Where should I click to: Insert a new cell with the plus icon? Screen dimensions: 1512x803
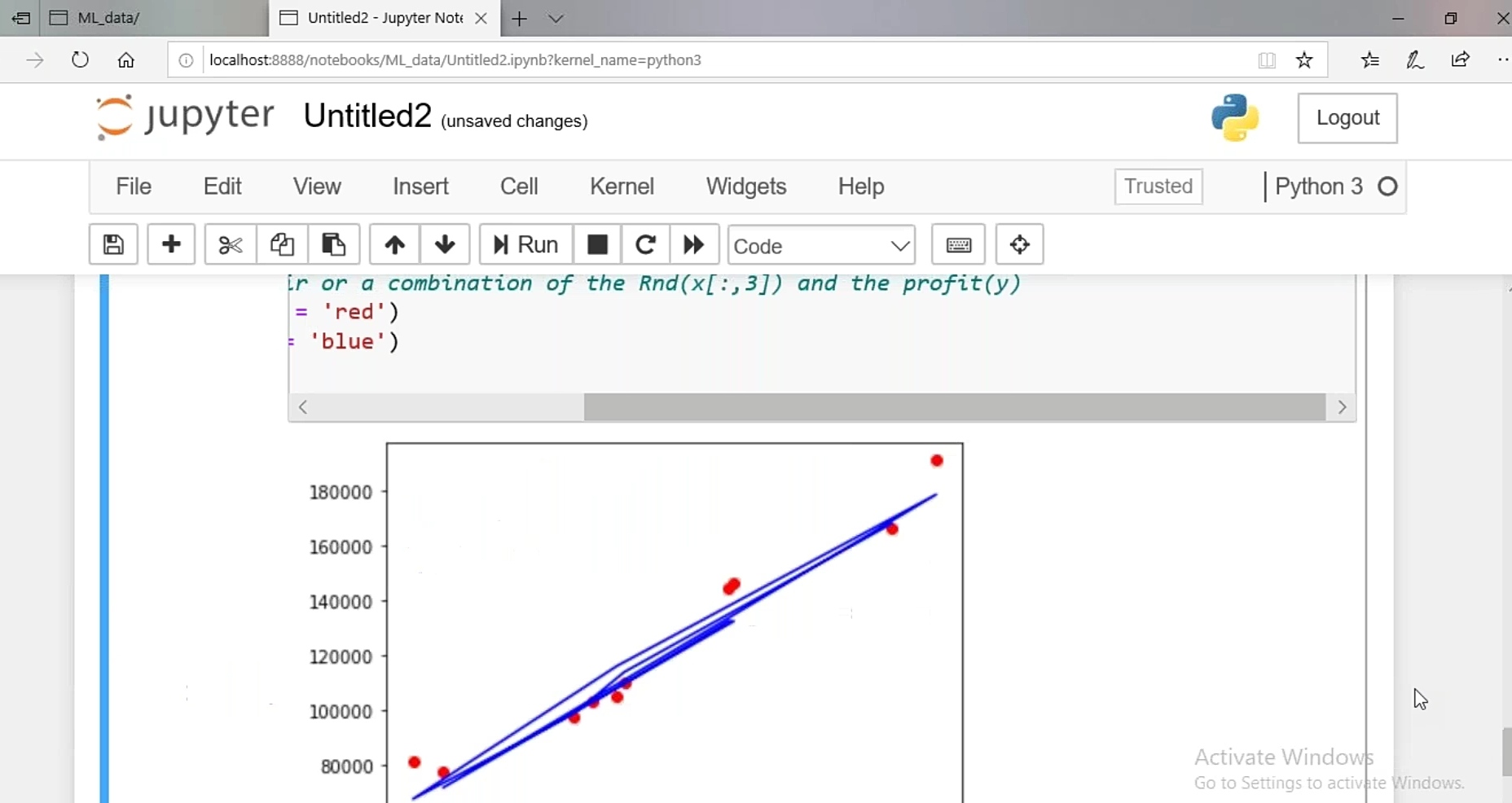[x=171, y=244]
